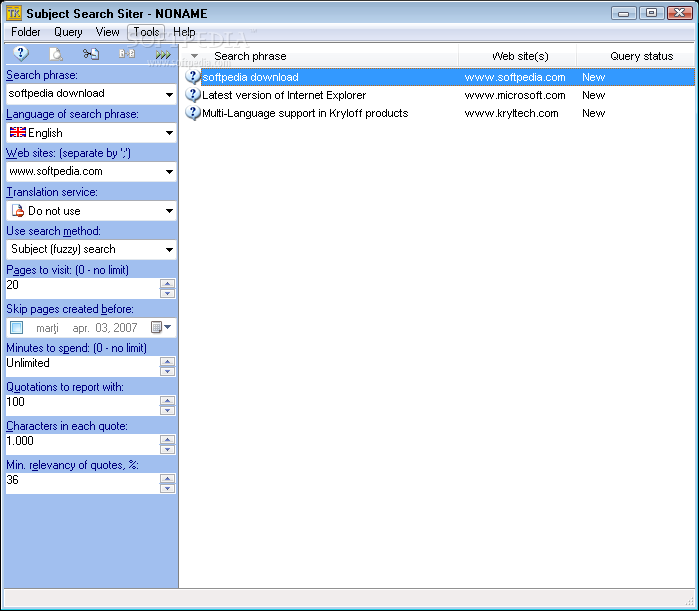Click the 'Search phrase:' label
Screen dimensions: 699x611
point(42,75)
